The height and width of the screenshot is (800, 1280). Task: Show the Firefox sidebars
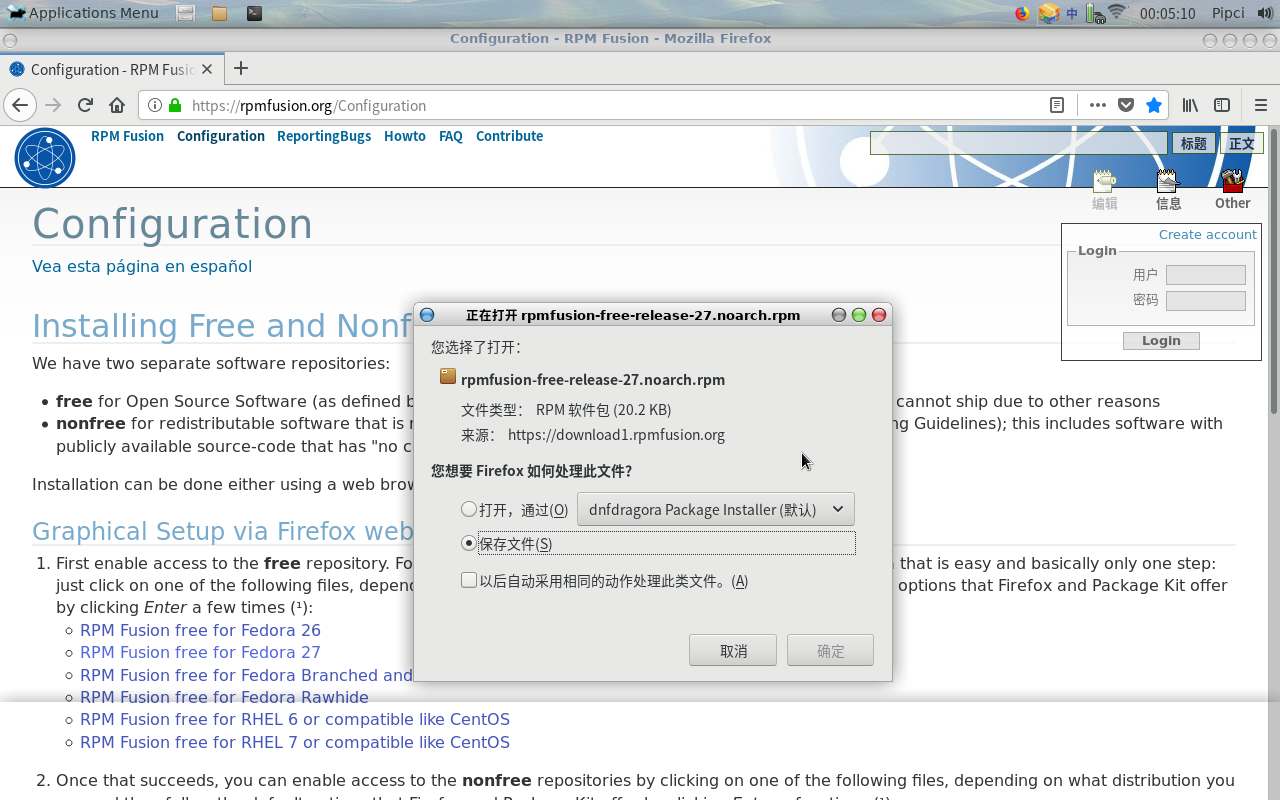coord(1222,105)
